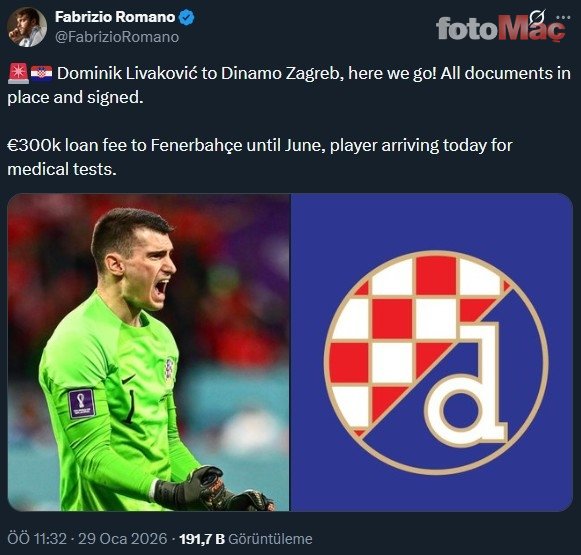The image size is (581, 555).
Task: Click the 191,7 B view count
Action: [x=202, y=539]
